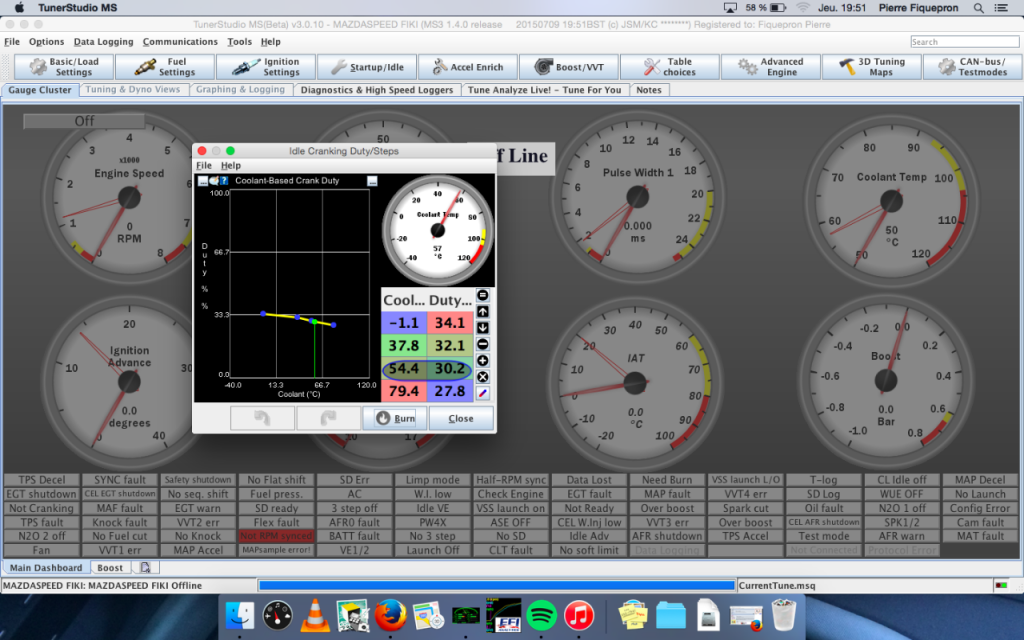Click the line/interpolate pencil icon below table icons
Screen dimensions: 1024x640
coord(483,393)
